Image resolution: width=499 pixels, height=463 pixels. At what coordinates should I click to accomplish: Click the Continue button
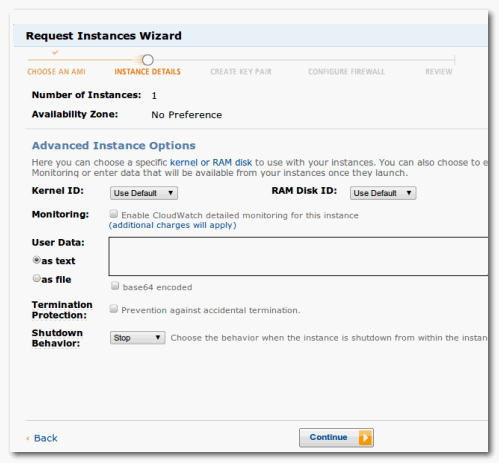point(336,438)
